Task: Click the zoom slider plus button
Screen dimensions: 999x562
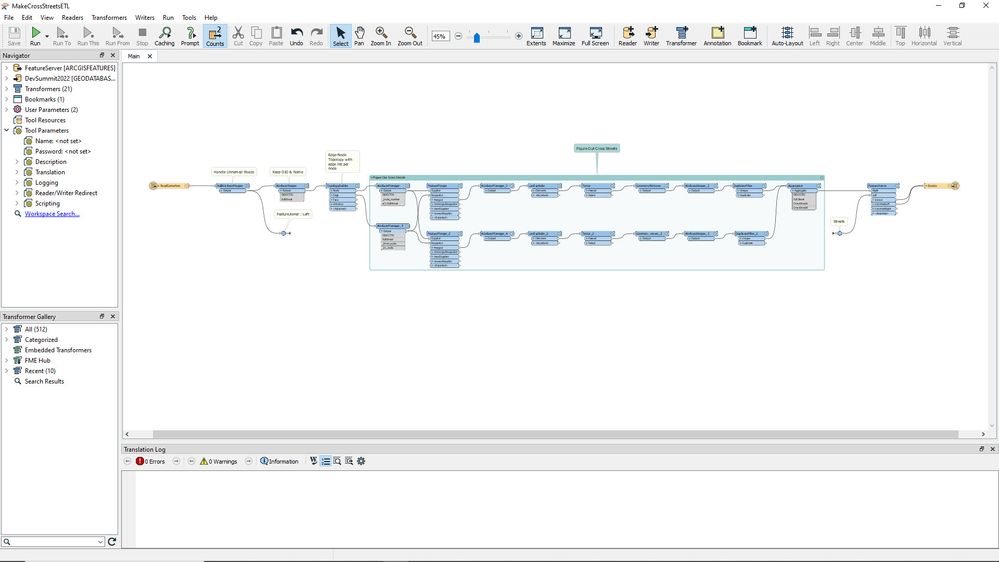Action: coord(519,36)
